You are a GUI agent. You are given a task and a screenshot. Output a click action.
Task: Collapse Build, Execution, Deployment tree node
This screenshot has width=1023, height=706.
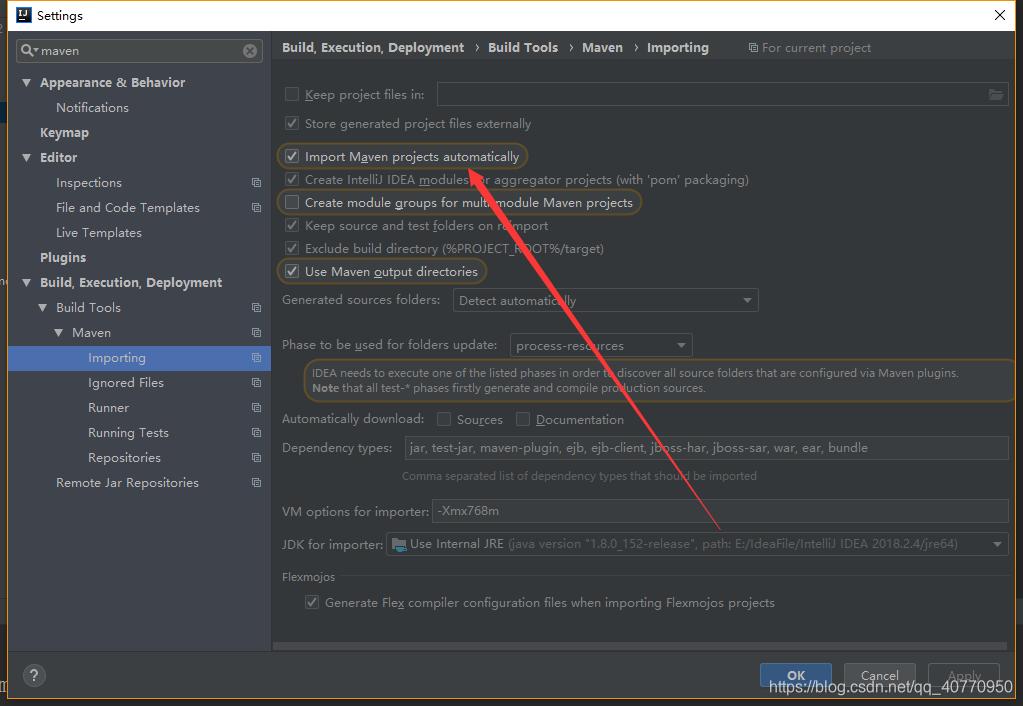click(x=27, y=283)
